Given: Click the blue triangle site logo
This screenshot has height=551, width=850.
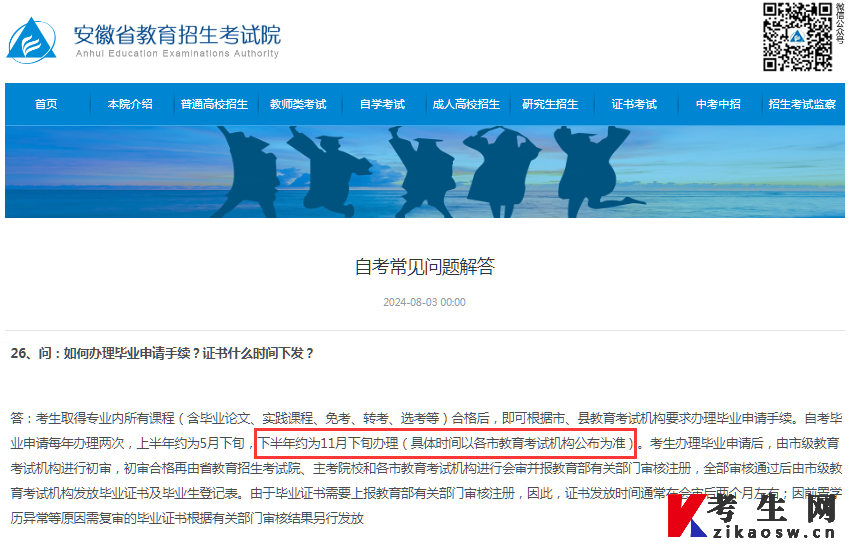Looking at the screenshot, I should click(31, 40).
